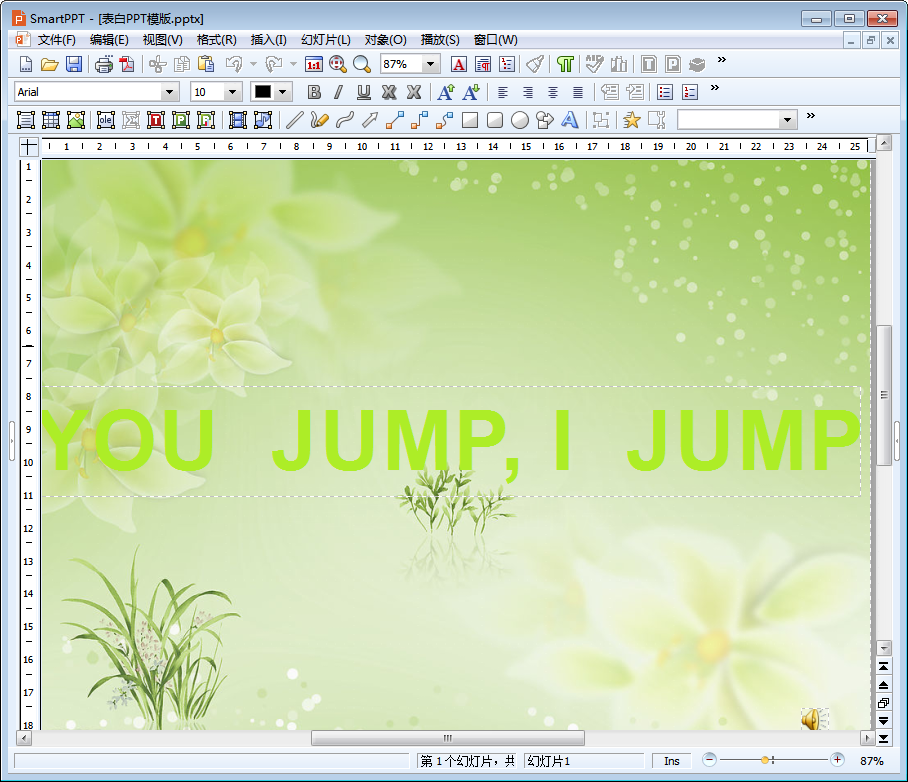This screenshot has width=908, height=782.
Task: Toggle Underline formatting
Action: point(364,92)
